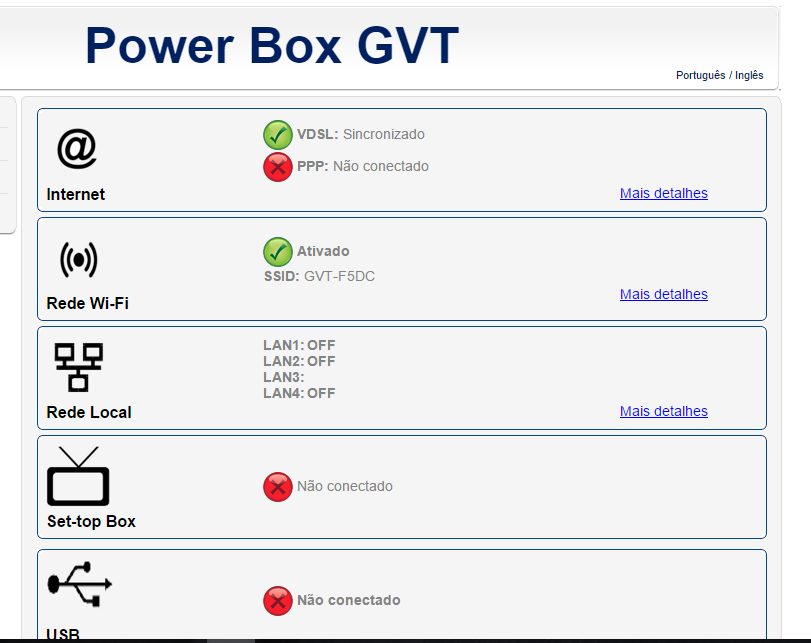The image size is (811, 643).
Task: Click the Set-top Box TV icon
Action: (x=78, y=476)
